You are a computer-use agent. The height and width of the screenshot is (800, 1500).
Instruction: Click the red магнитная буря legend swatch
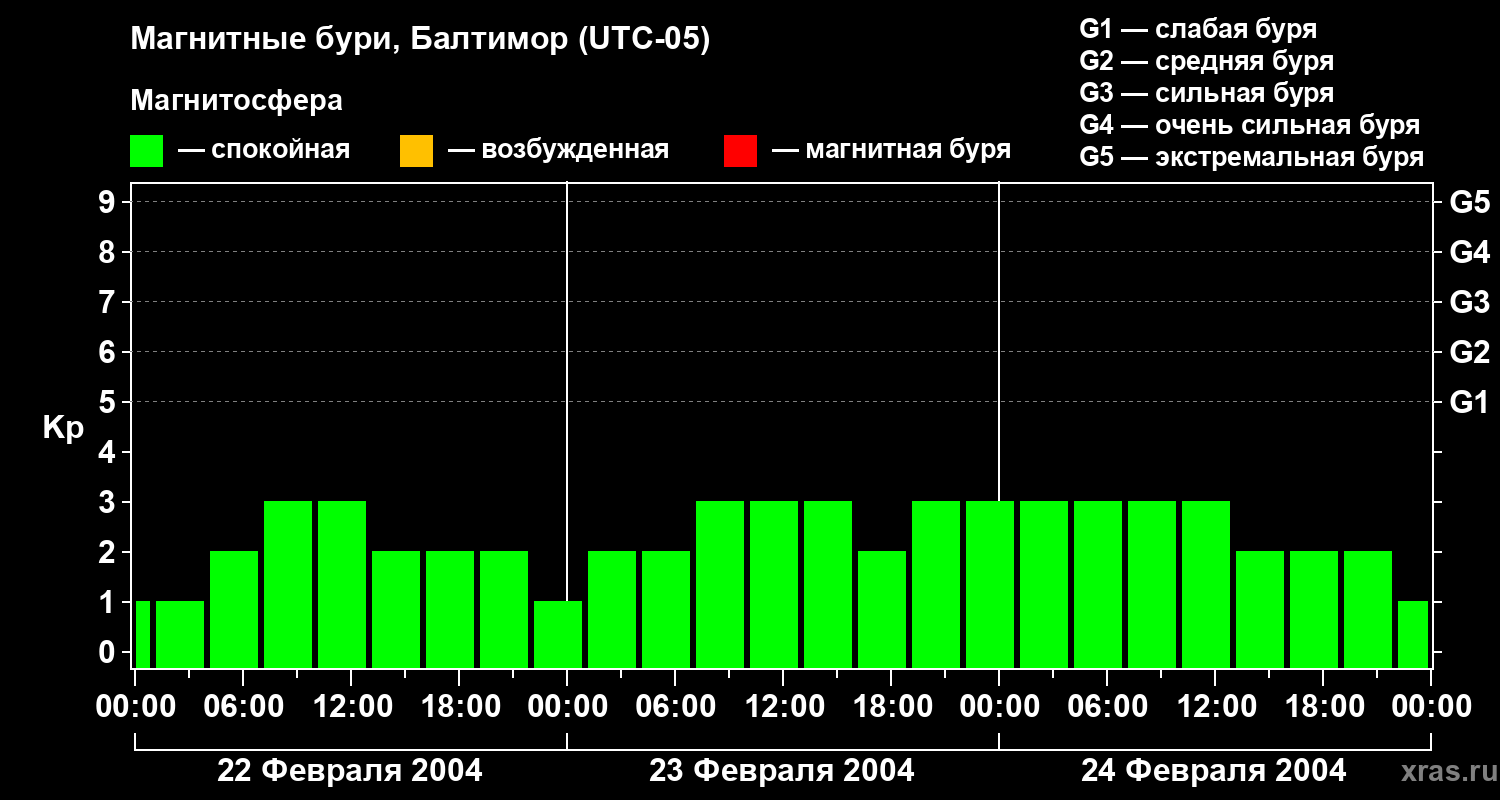pos(740,151)
